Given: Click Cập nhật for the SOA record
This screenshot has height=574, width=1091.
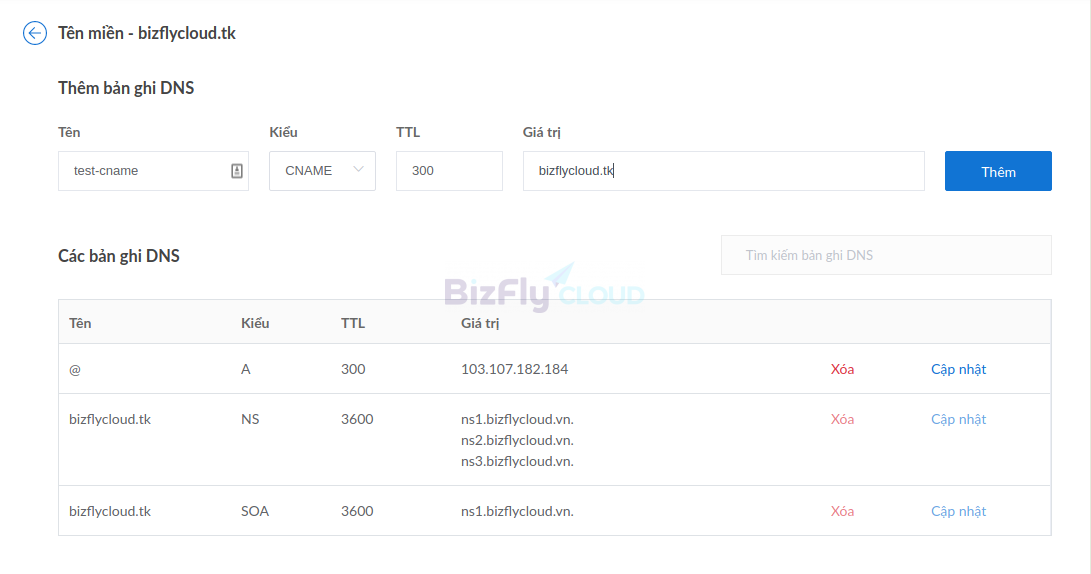Looking at the screenshot, I should pos(958,511).
